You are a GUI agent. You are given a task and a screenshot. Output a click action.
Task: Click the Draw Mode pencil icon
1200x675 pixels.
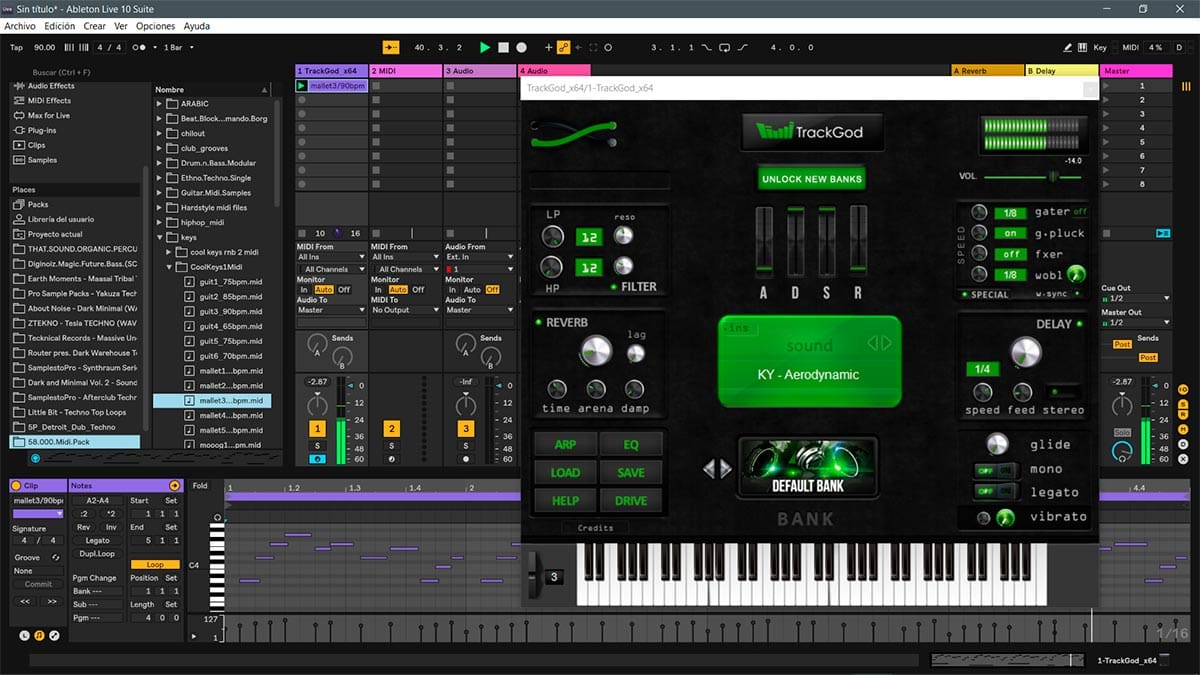(1068, 47)
